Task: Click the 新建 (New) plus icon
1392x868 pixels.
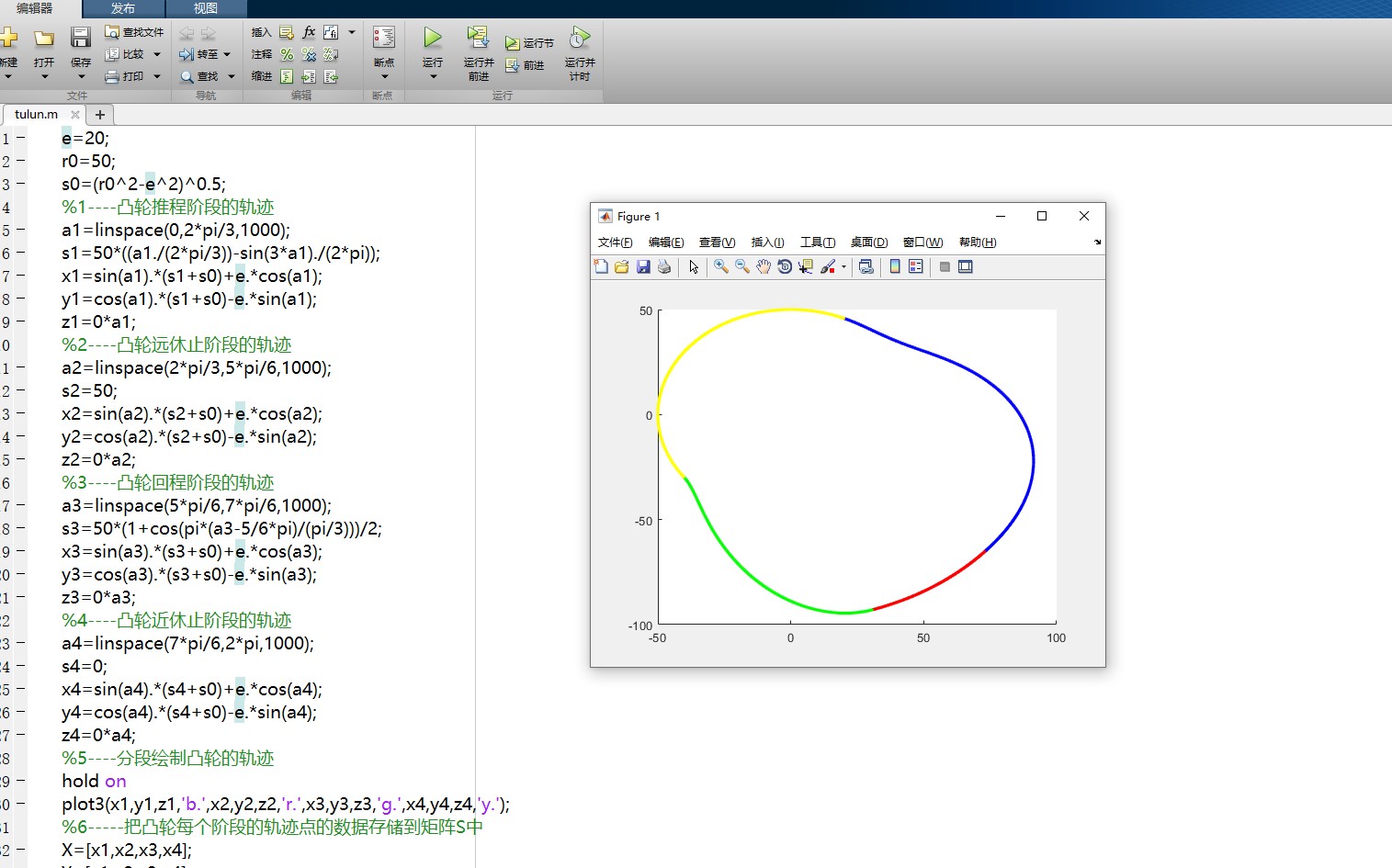Action: tap(8, 38)
